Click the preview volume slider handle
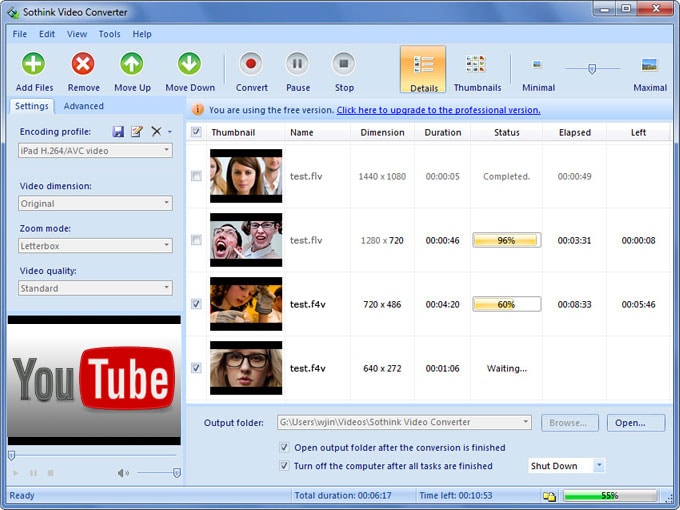Image resolution: width=680 pixels, height=510 pixels. (177, 473)
